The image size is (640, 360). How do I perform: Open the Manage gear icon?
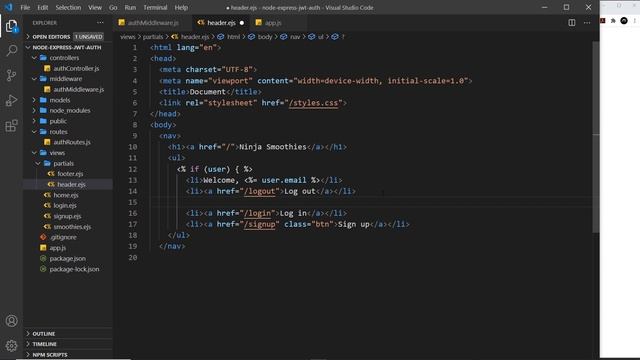tap(11, 346)
